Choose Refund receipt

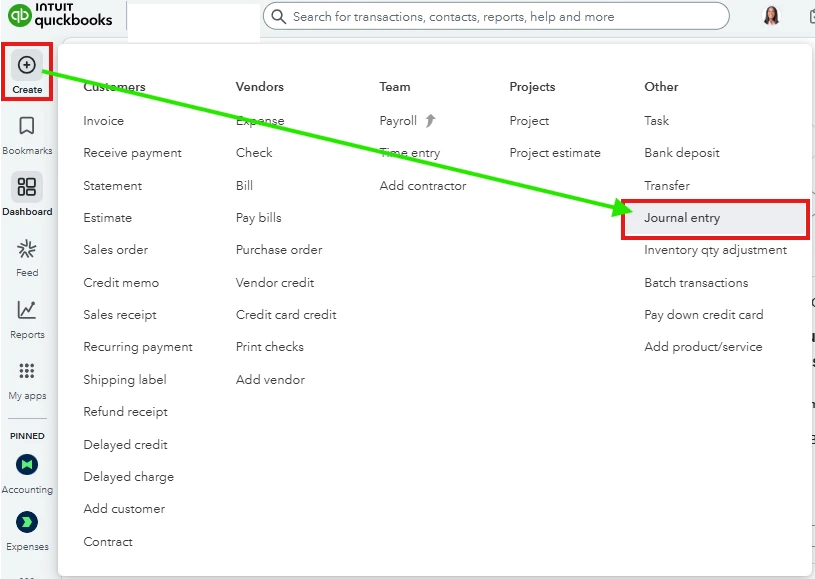click(x=125, y=412)
